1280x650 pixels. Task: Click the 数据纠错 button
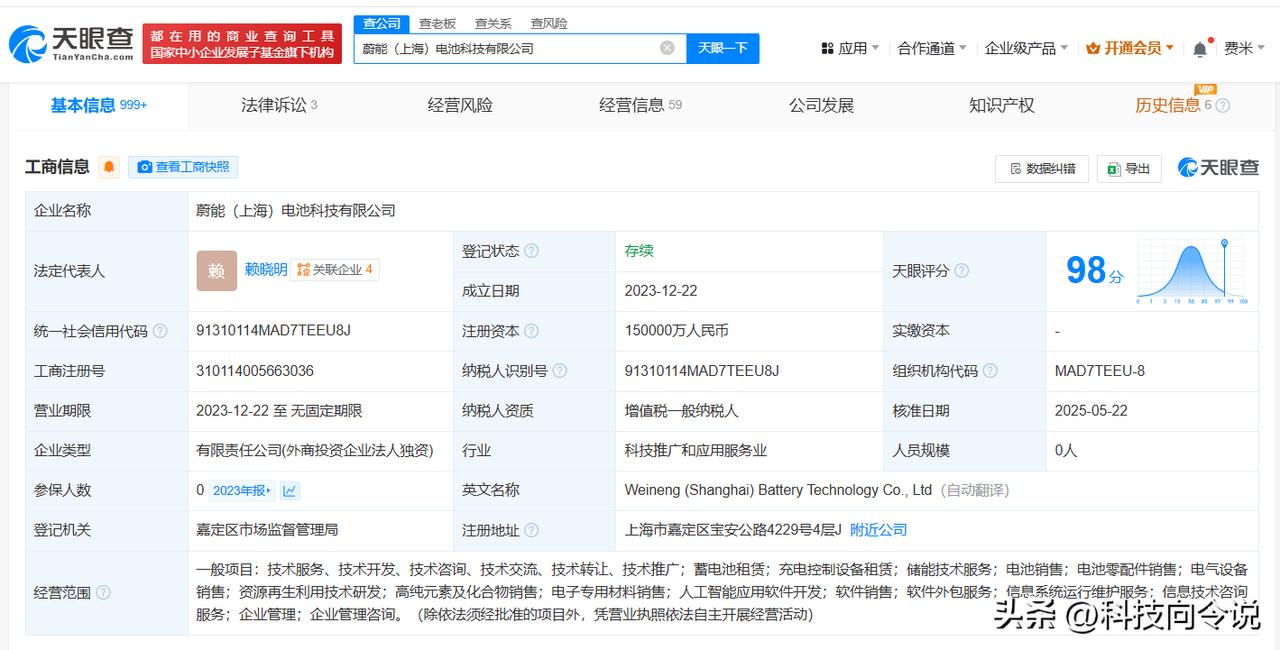1042,168
